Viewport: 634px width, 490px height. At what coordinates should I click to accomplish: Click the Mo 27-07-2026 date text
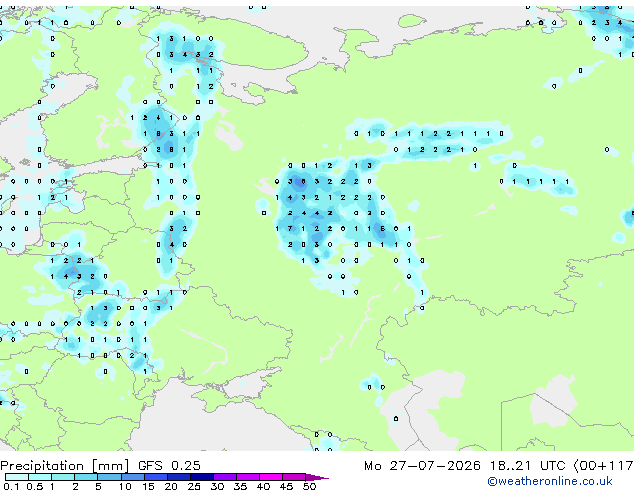point(422,466)
